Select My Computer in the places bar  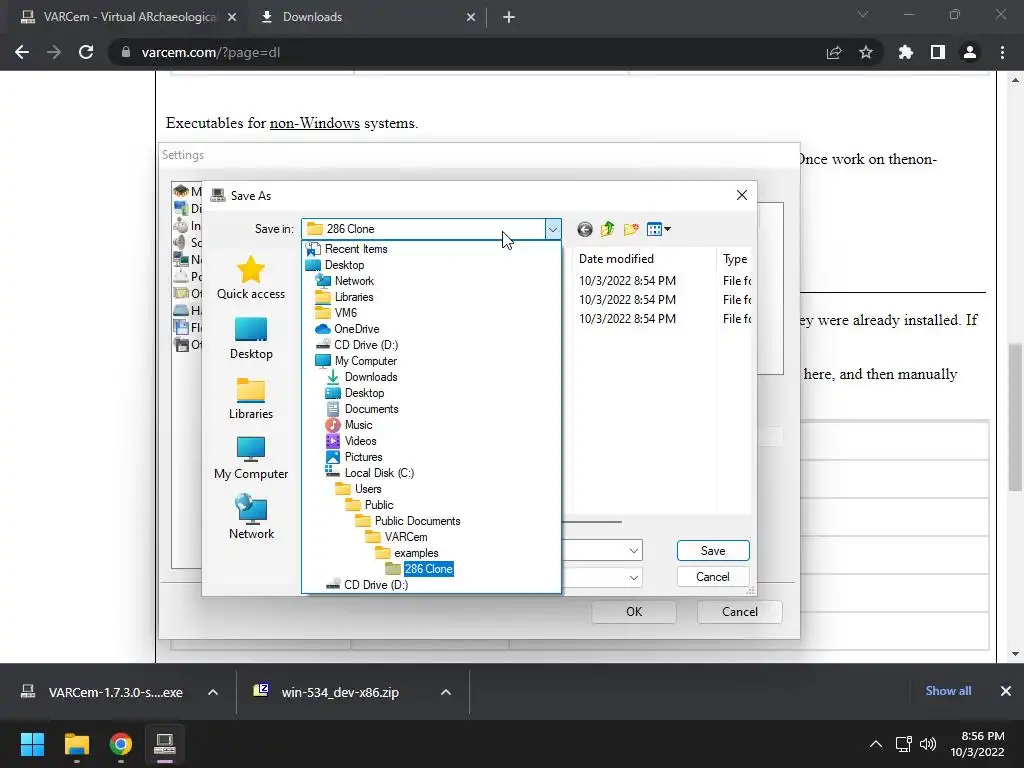click(251, 458)
